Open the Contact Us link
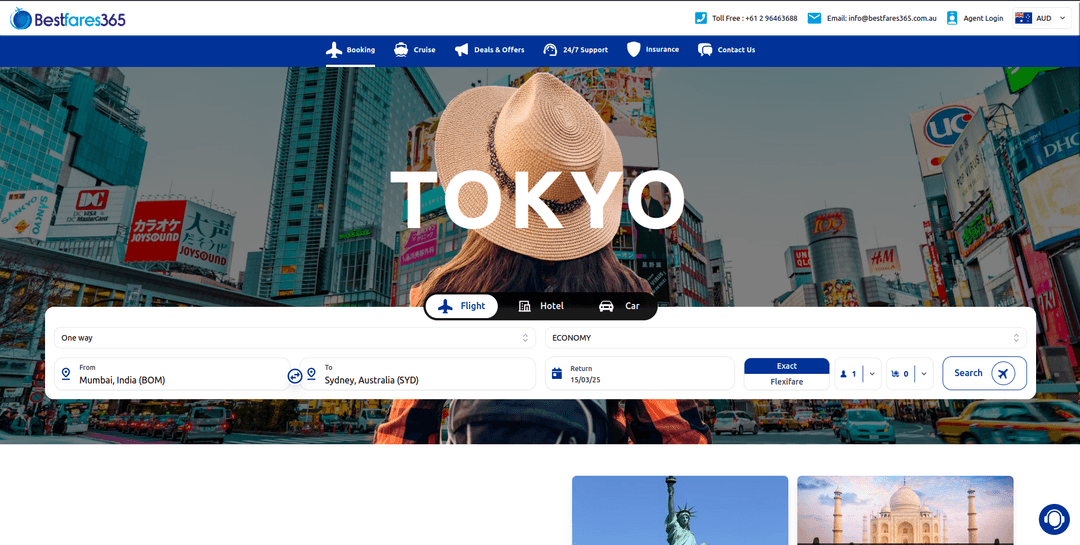 coord(726,50)
